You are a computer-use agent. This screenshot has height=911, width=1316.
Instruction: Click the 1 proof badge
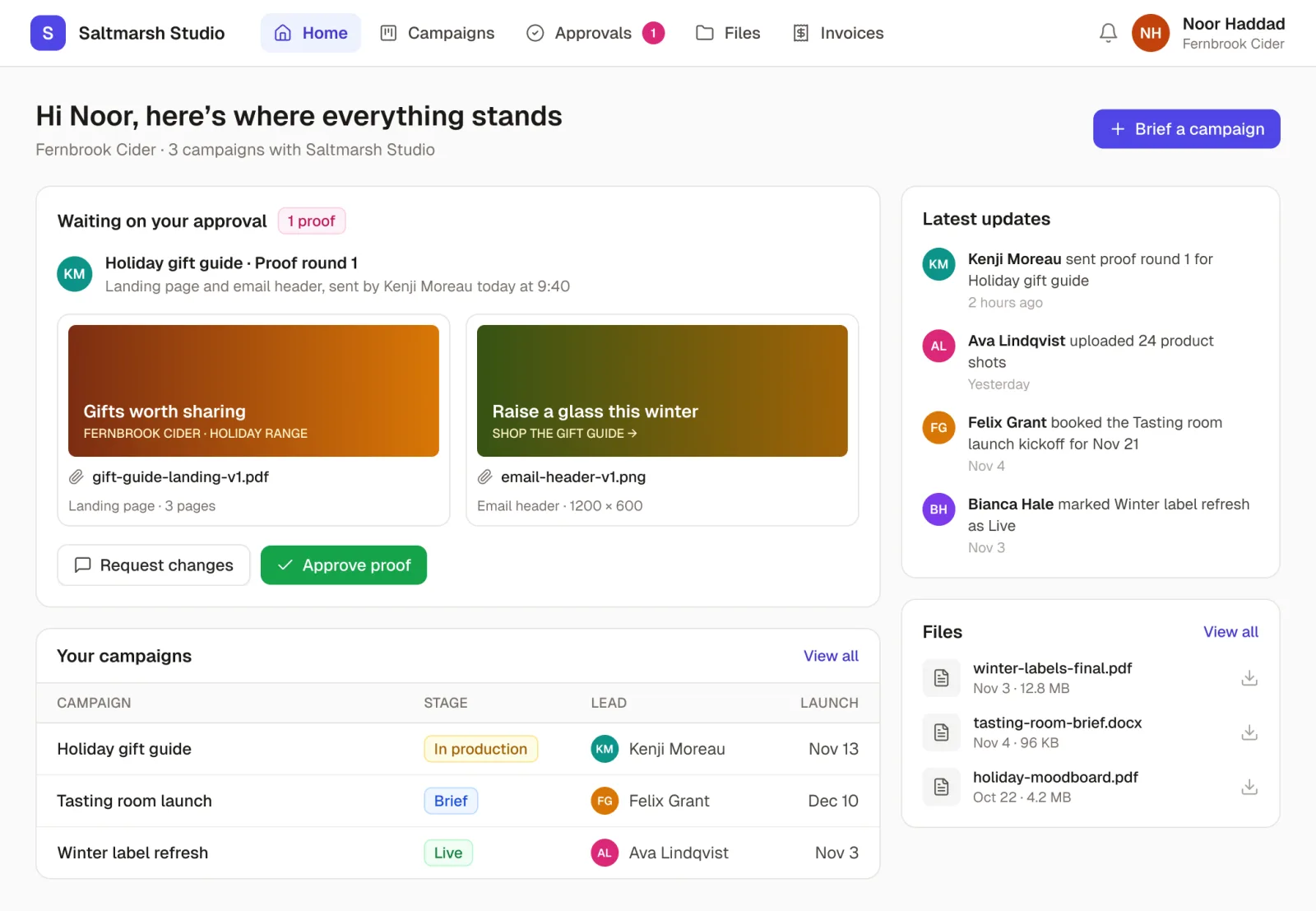coord(312,221)
